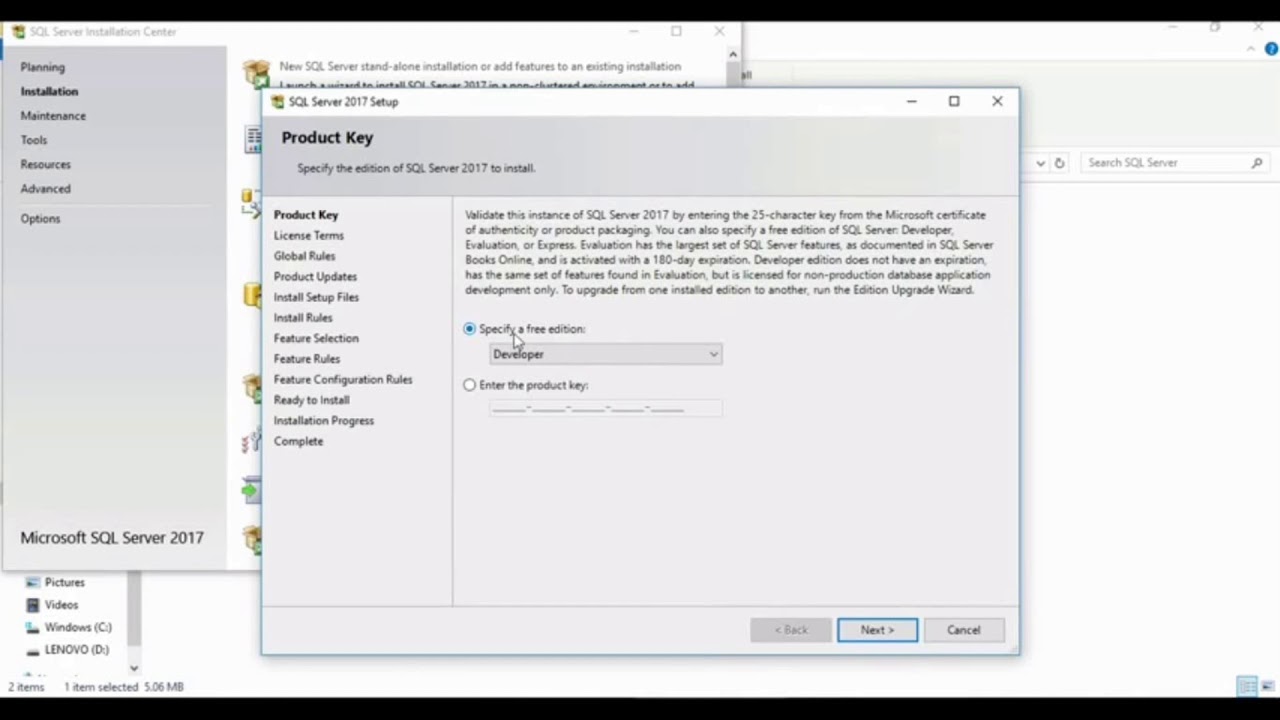Screen dimensions: 1280x720
Task: Click the Search SQL Server box
Action: click(1175, 162)
